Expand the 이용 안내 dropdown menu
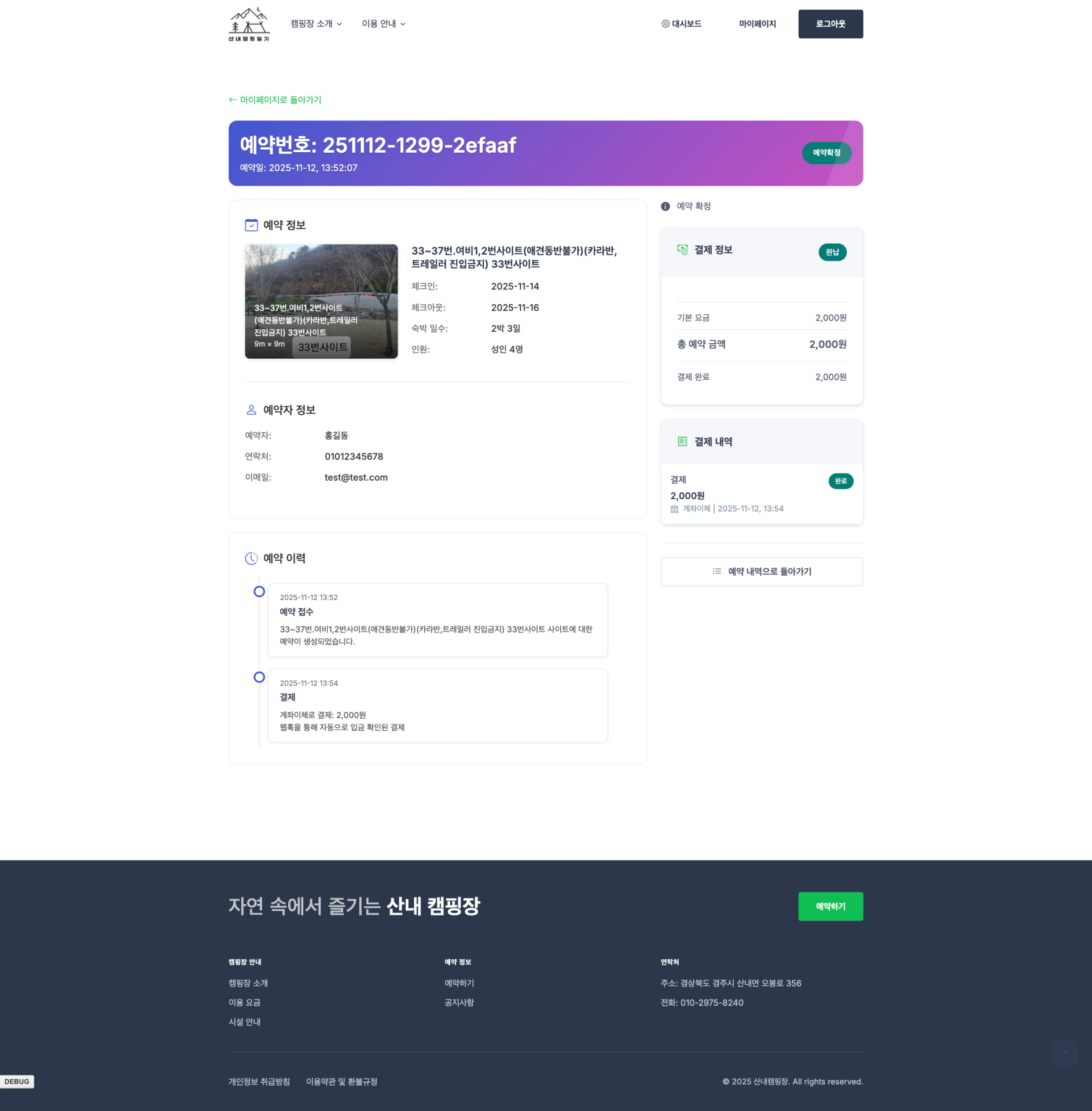Image resolution: width=1092 pixels, height=1111 pixels. [x=383, y=24]
